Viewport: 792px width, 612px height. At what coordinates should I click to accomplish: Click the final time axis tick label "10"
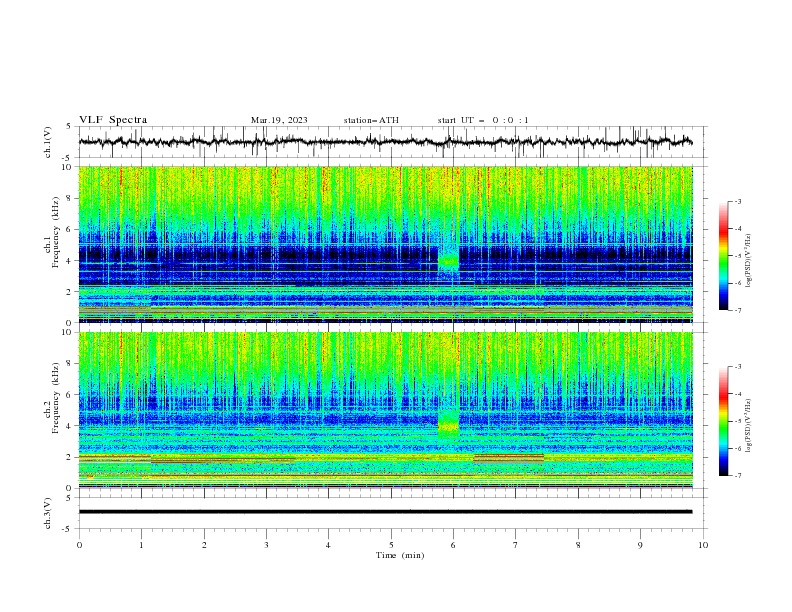tap(703, 545)
